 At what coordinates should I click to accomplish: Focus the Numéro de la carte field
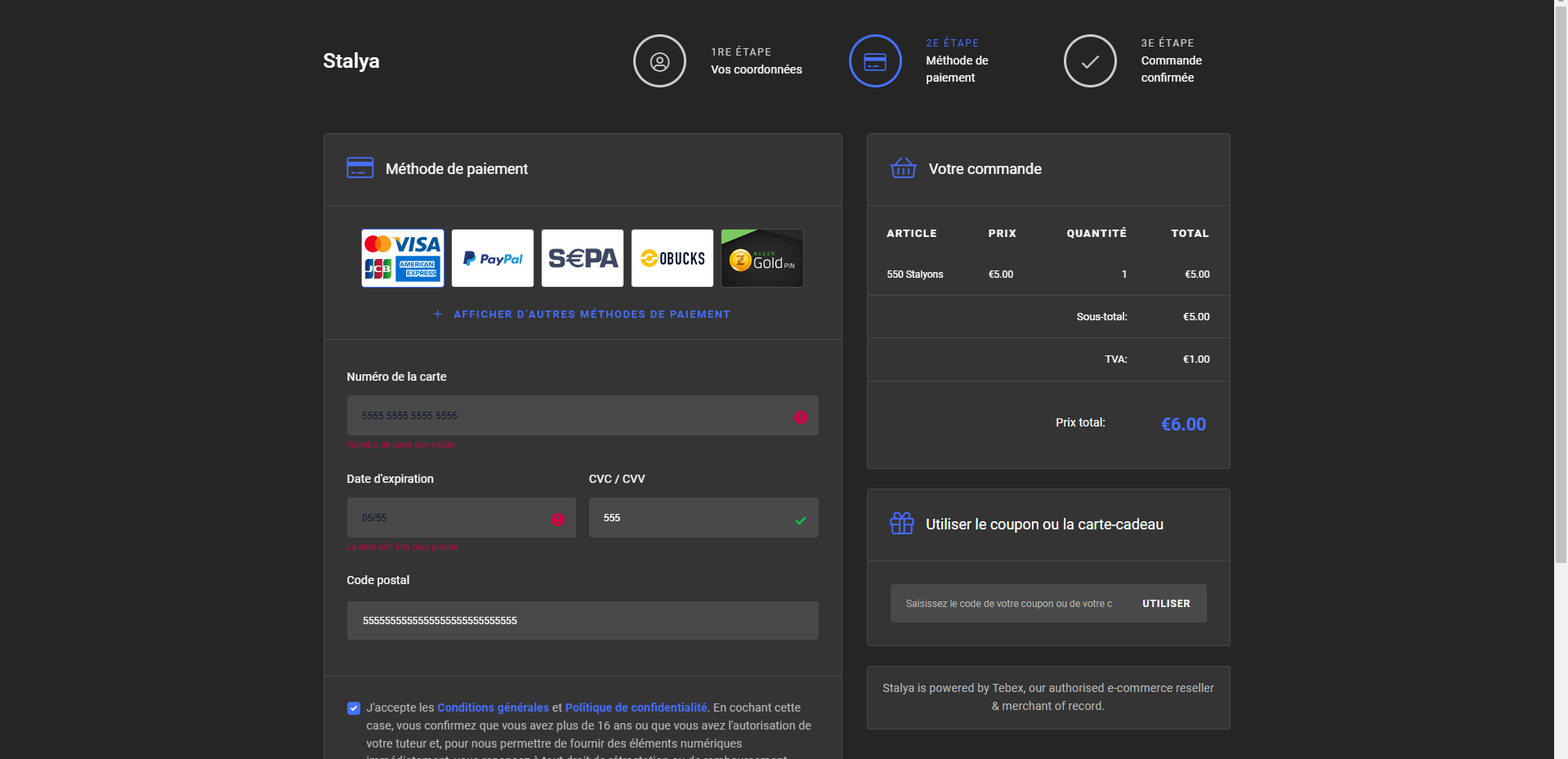coord(583,416)
